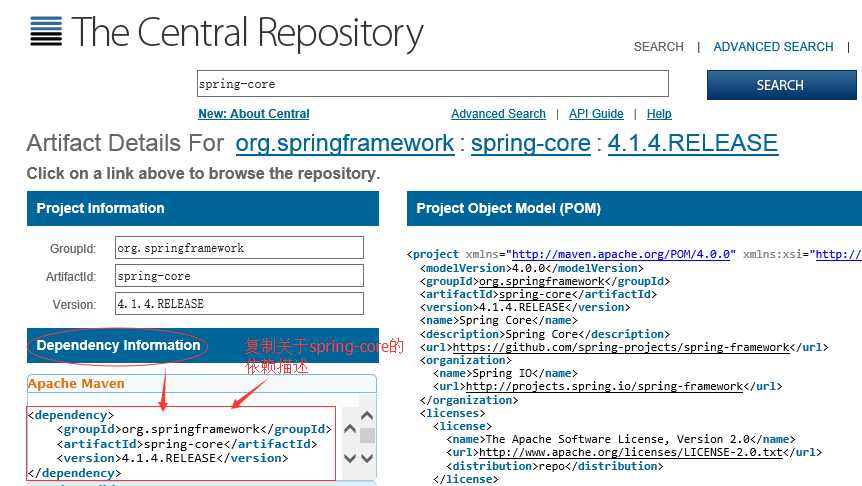The width and height of the screenshot is (862, 486).
Task: Open ADVANCED SEARCH in the top navigation
Action: point(773,47)
